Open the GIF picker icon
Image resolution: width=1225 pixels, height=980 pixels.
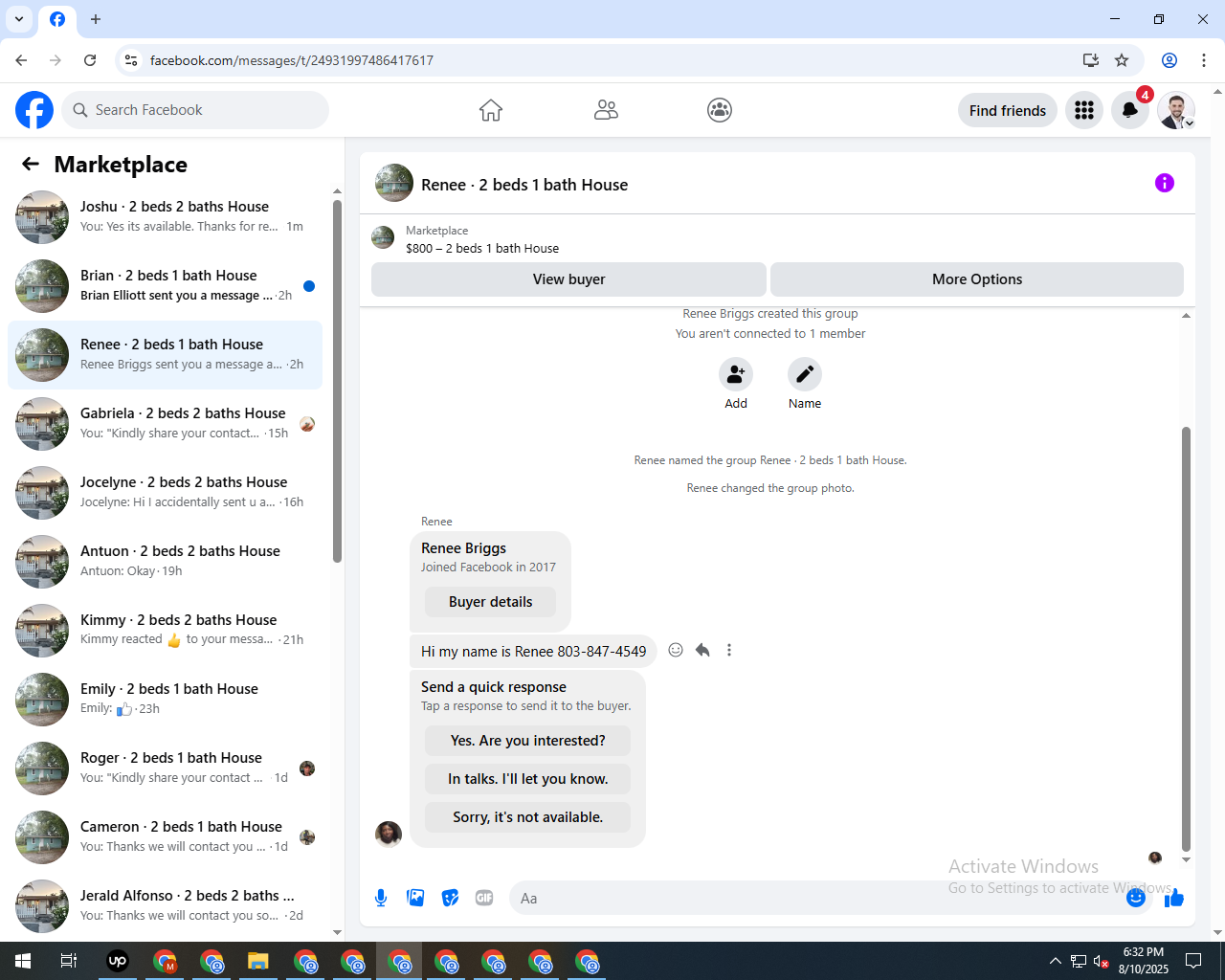pos(484,898)
